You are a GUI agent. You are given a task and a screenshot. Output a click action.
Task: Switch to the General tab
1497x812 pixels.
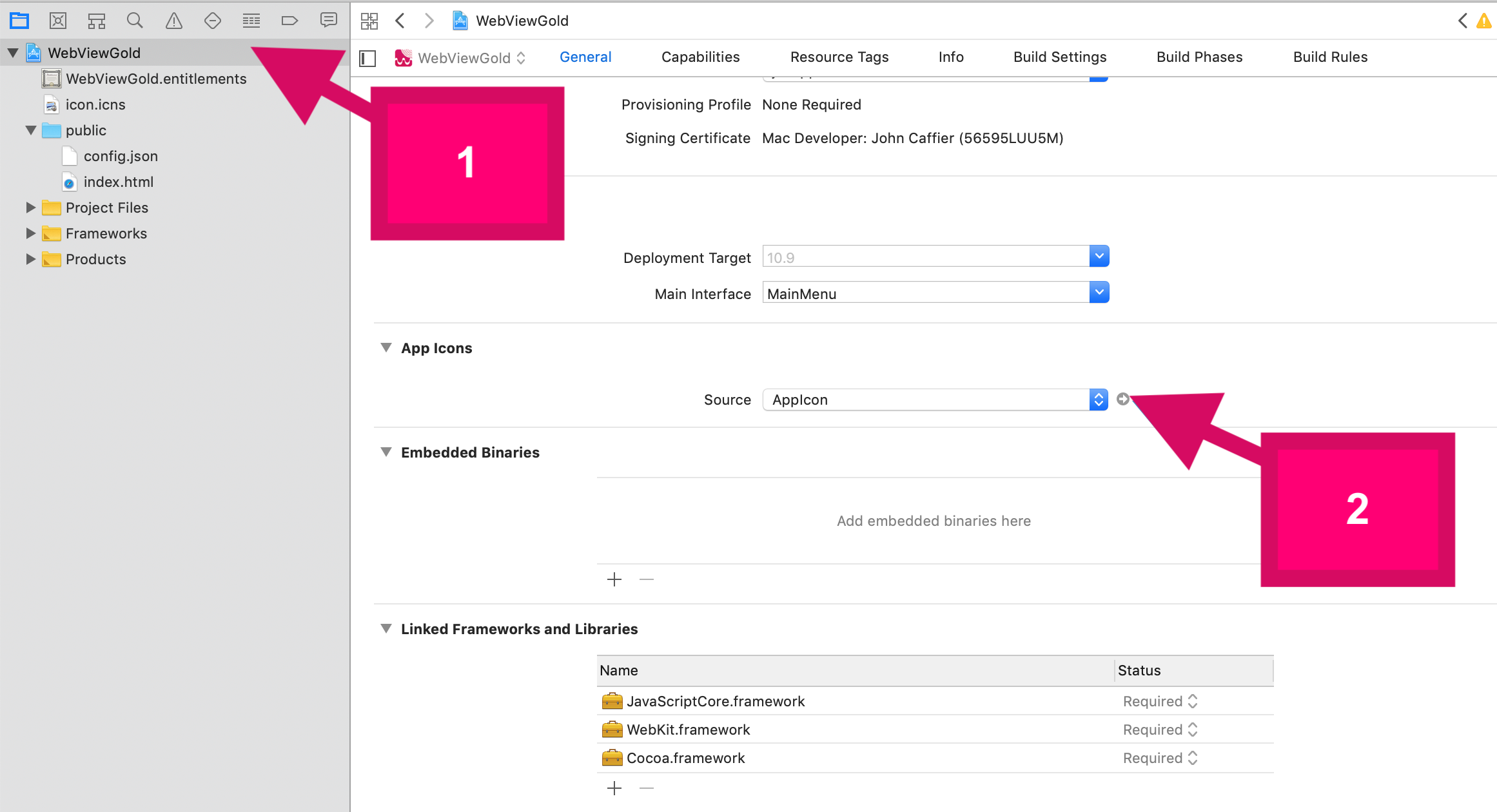point(585,57)
